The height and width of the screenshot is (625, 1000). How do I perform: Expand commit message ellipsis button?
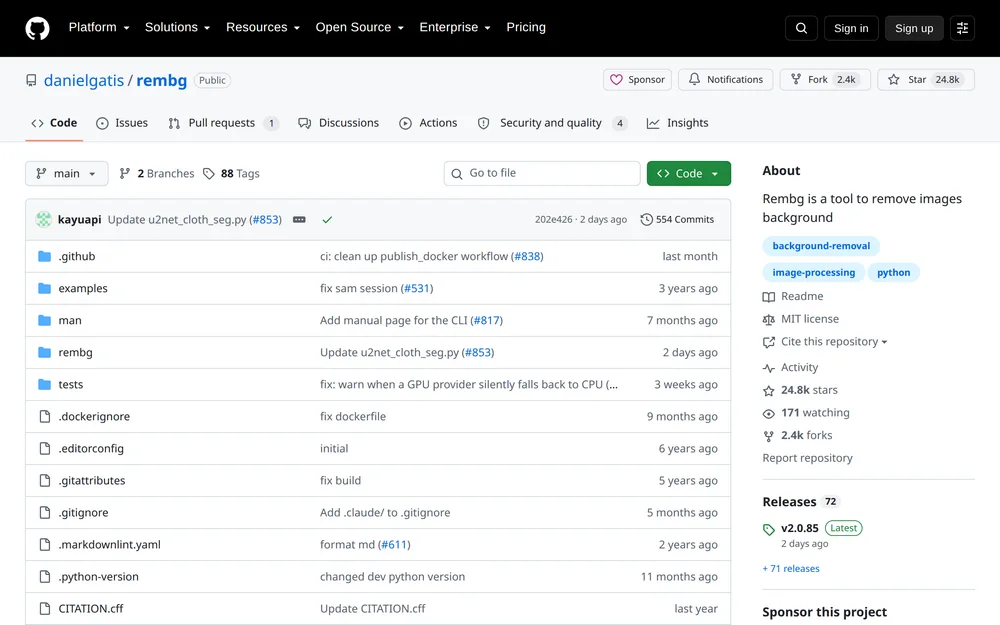coord(299,219)
